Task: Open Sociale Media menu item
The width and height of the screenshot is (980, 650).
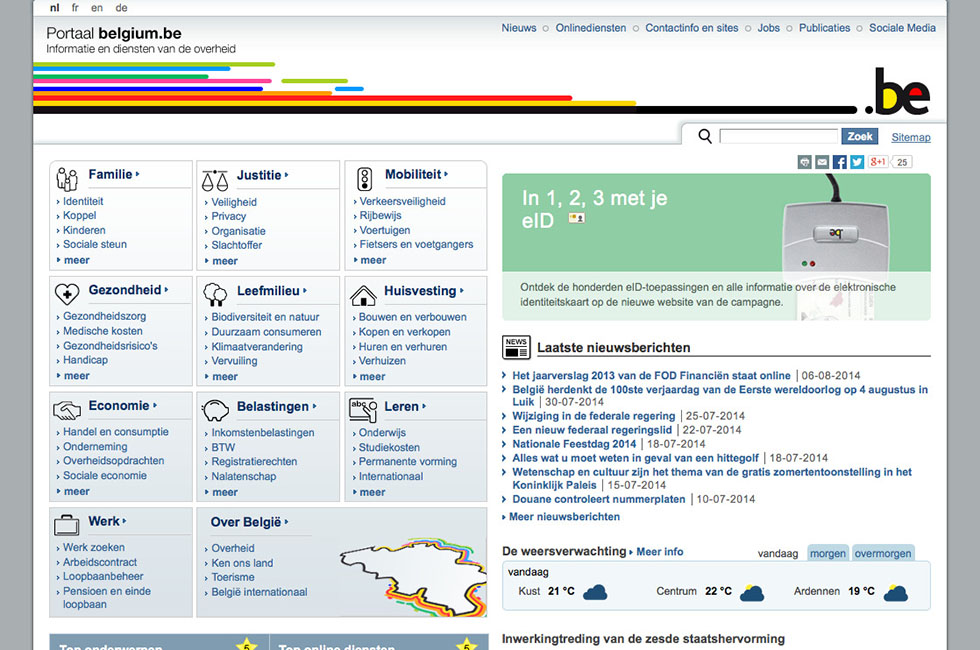Action: 902,28
